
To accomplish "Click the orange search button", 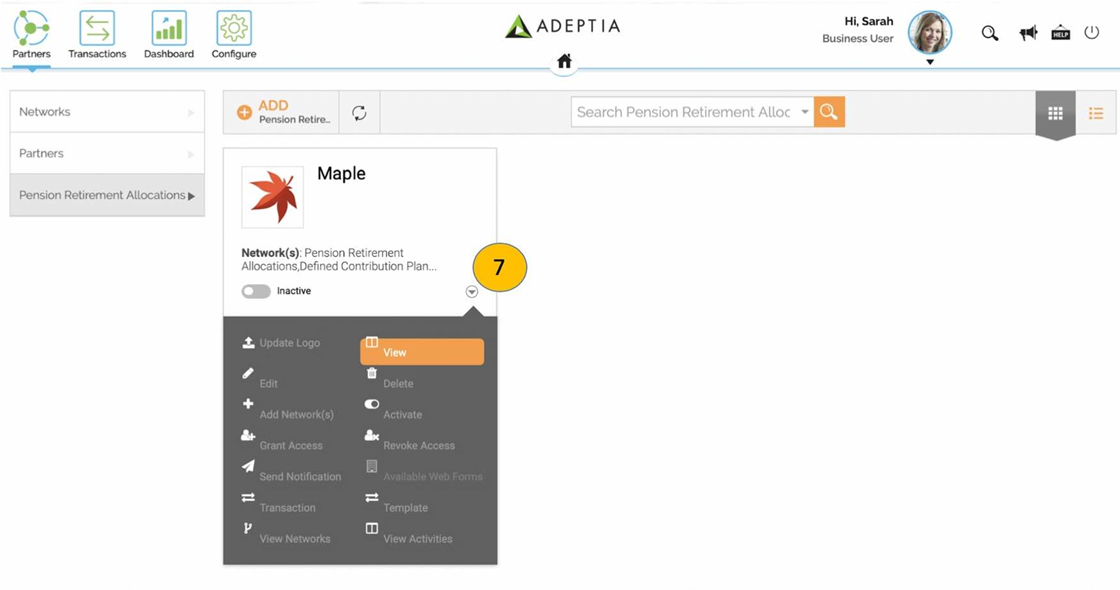I will [829, 112].
